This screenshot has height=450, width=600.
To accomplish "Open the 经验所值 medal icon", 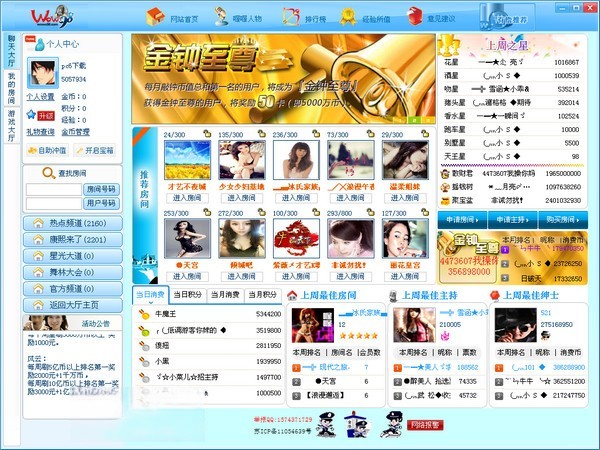I will pos(348,16).
